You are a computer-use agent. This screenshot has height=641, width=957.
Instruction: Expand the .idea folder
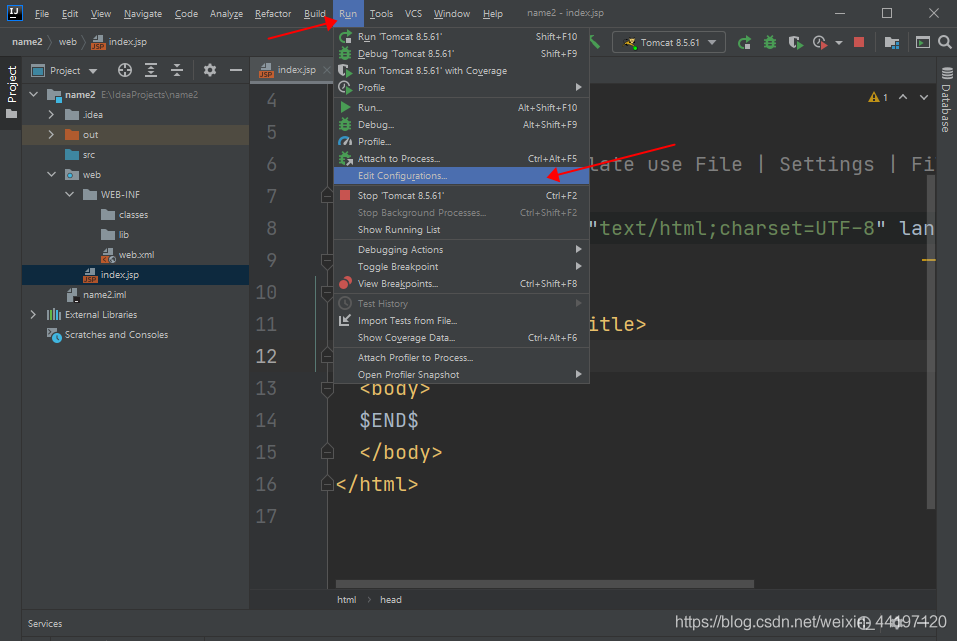[50, 115]
